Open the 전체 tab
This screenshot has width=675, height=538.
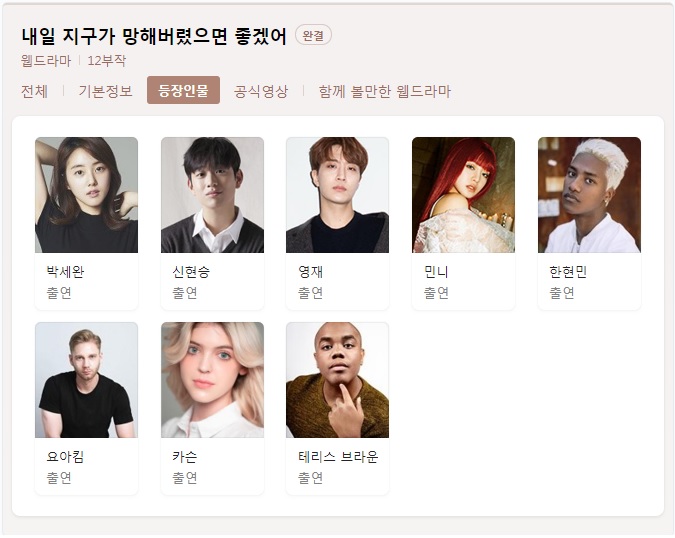tap(34, 91)
